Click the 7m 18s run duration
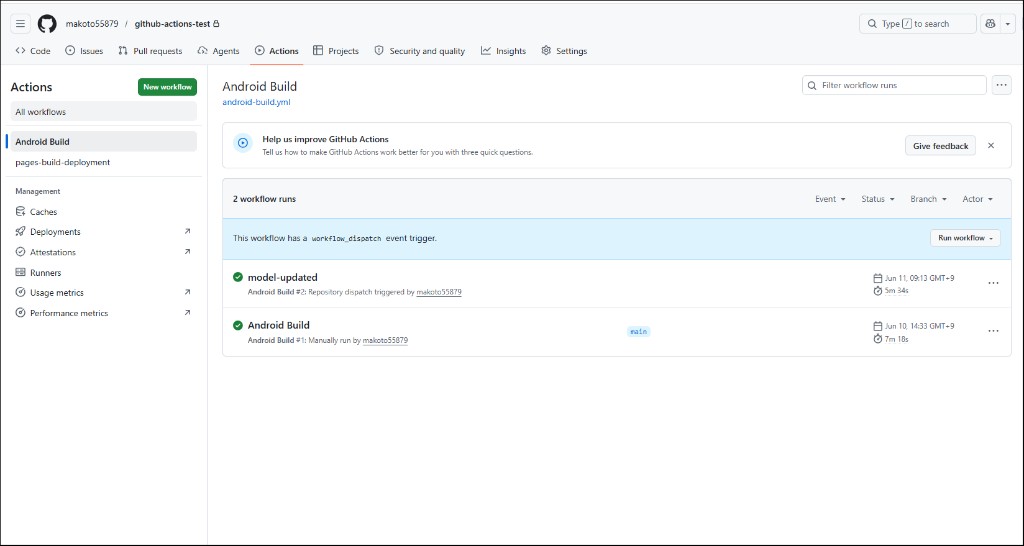1024x546 pixels. 897,339
